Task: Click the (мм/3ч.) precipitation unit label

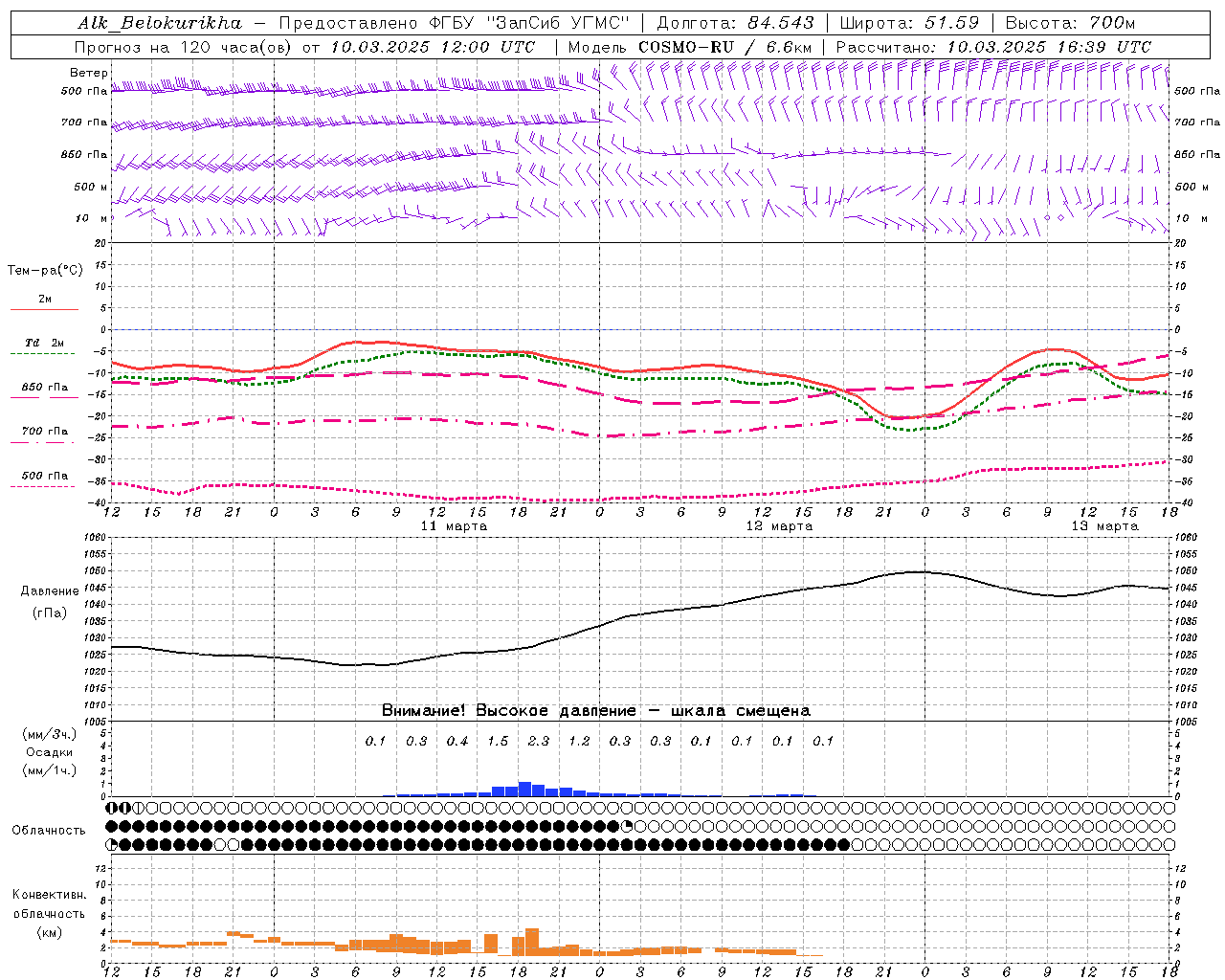Action: (x=50, y=735)
